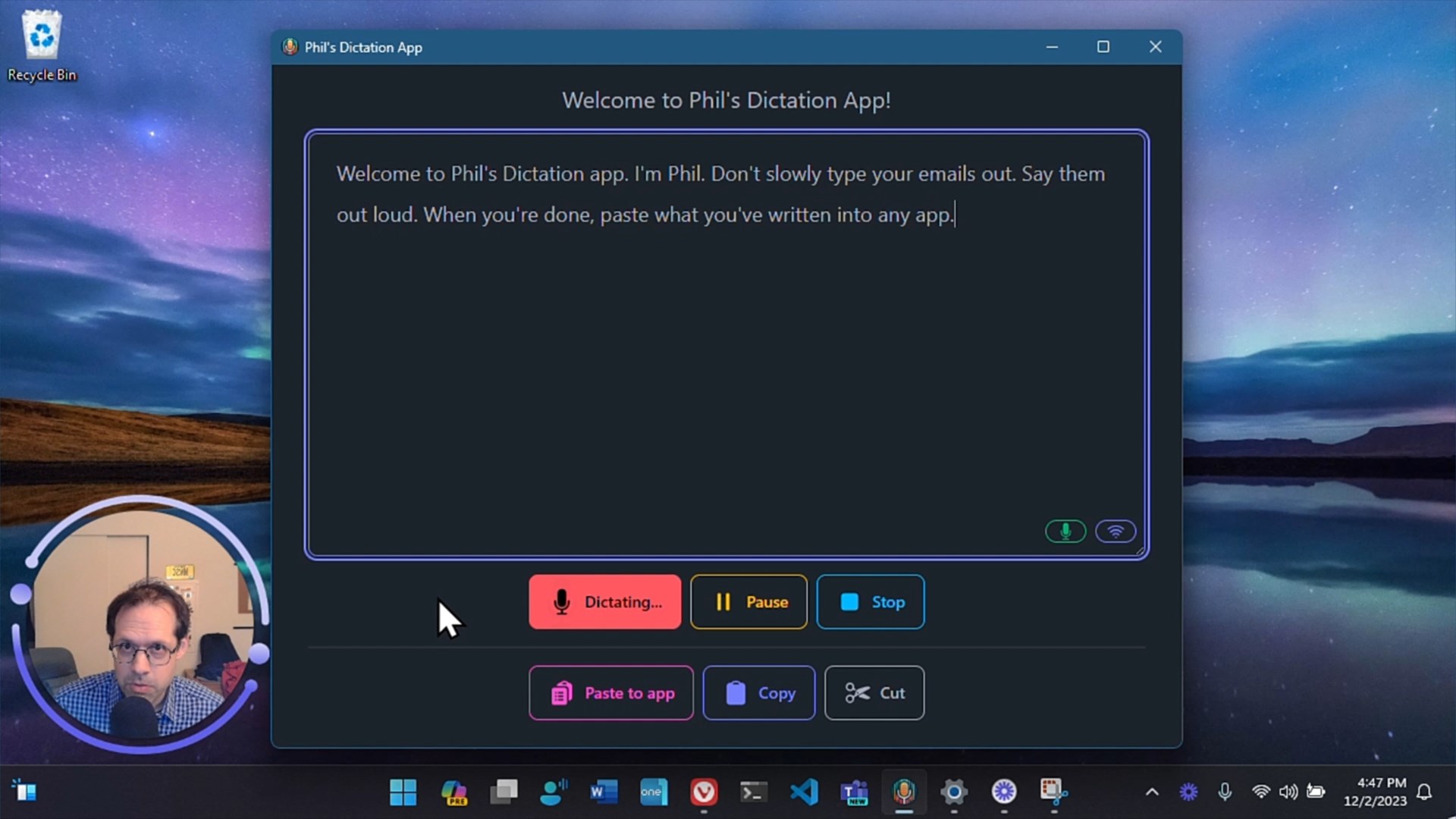Click Dictation App microphone icon in taskbar
This screenshot has width=1456, height=819.
pyautogui.click(x=904, y=792)
